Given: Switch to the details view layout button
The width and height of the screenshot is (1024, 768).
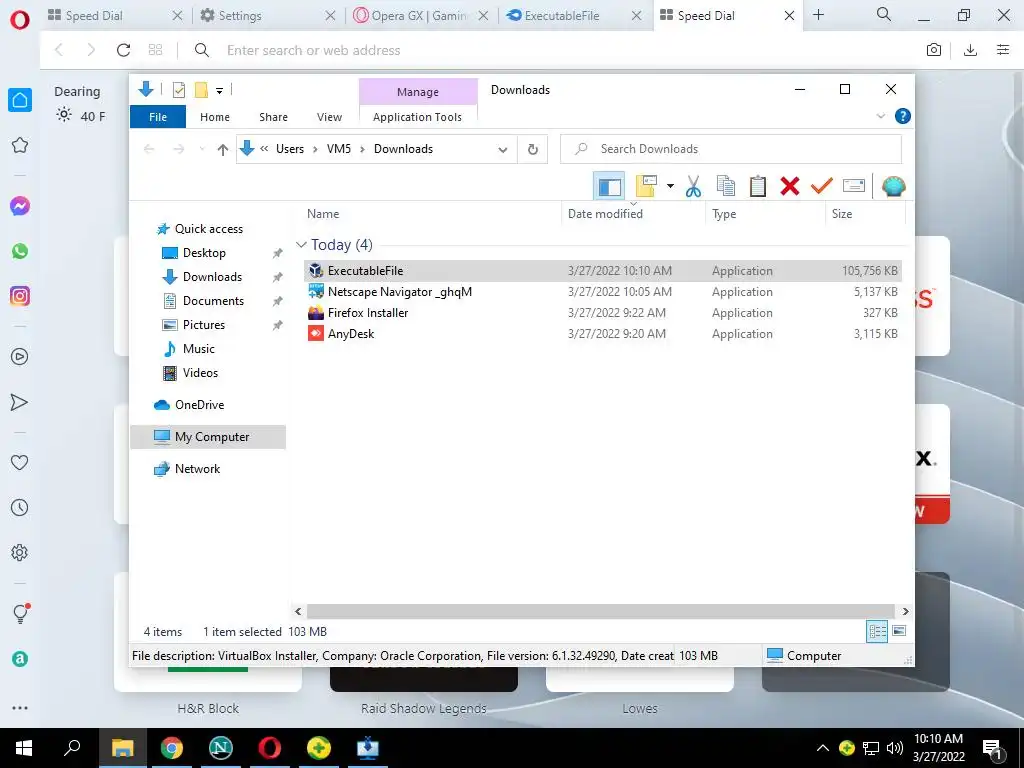Looking at the screenshot, I should (877, 631).
